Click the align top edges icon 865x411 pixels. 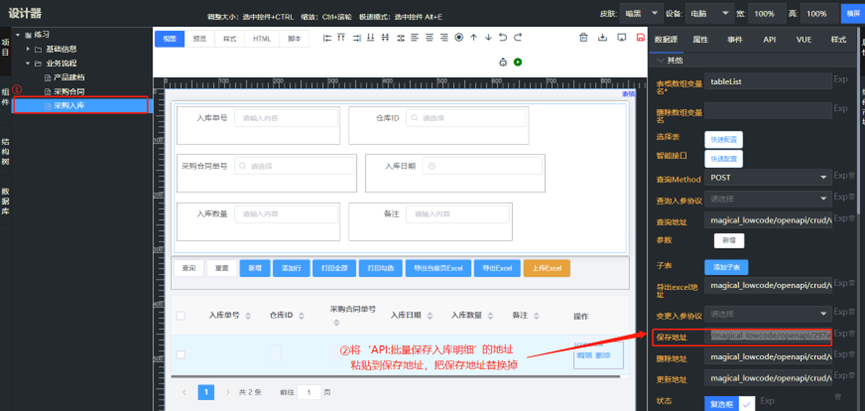(x=341, y=38)
